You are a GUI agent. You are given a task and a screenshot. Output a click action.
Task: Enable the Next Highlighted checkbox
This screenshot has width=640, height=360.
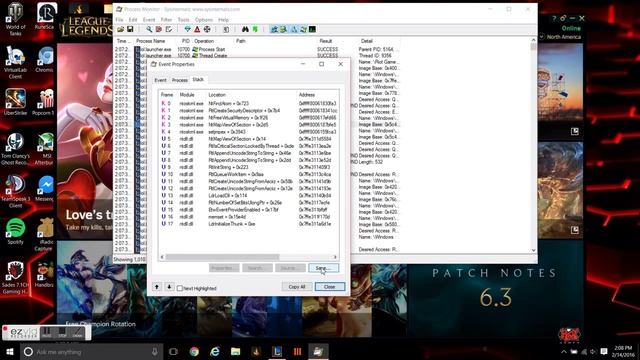click(x=180, y=288)
